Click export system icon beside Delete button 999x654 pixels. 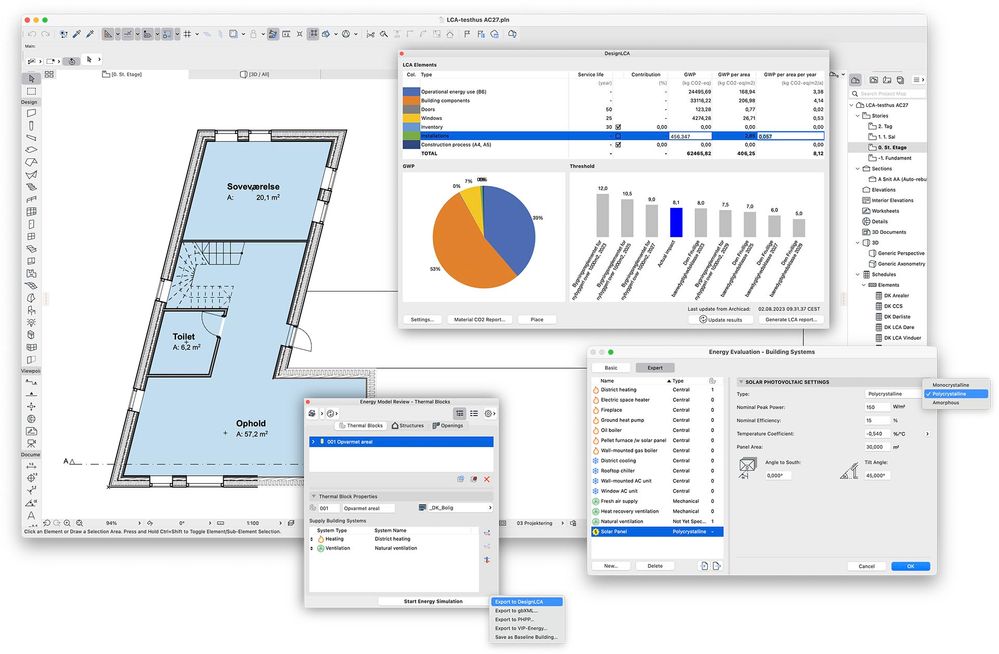click(716, 566)
